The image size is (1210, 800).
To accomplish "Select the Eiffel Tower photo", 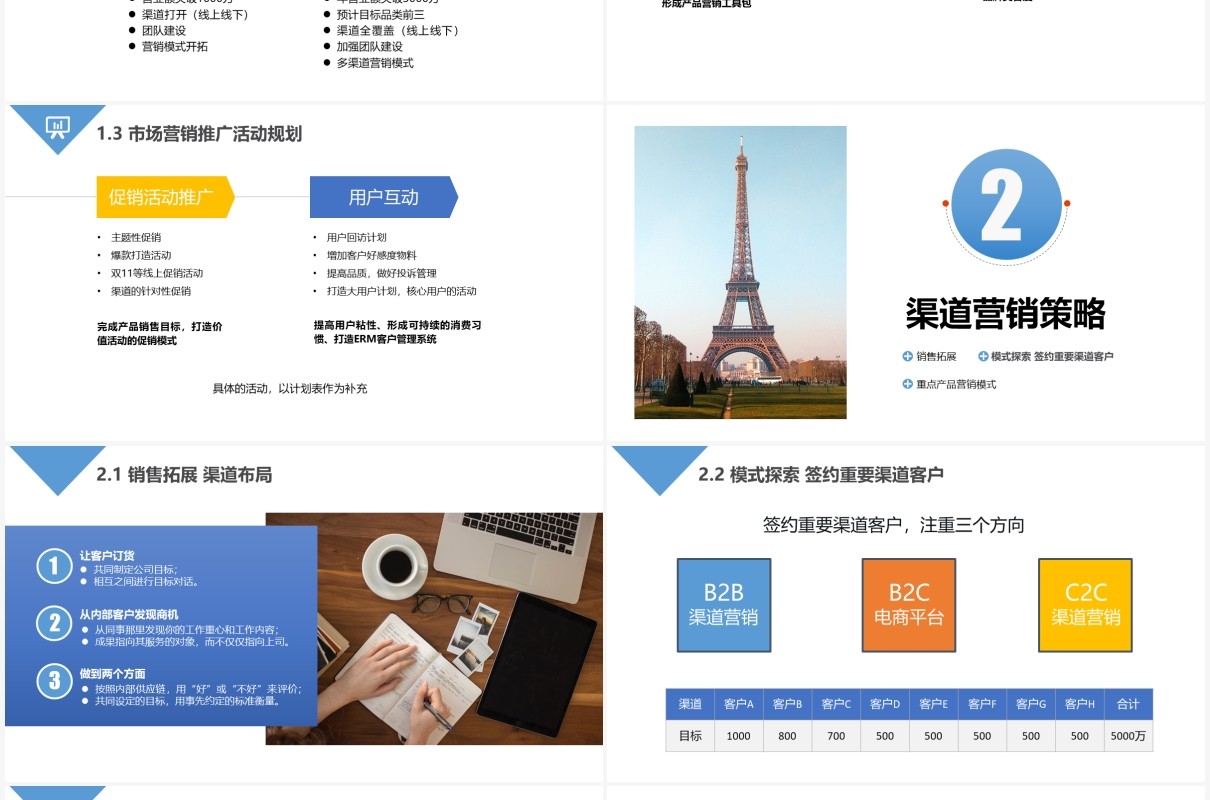I will click(x=740, y=272).
